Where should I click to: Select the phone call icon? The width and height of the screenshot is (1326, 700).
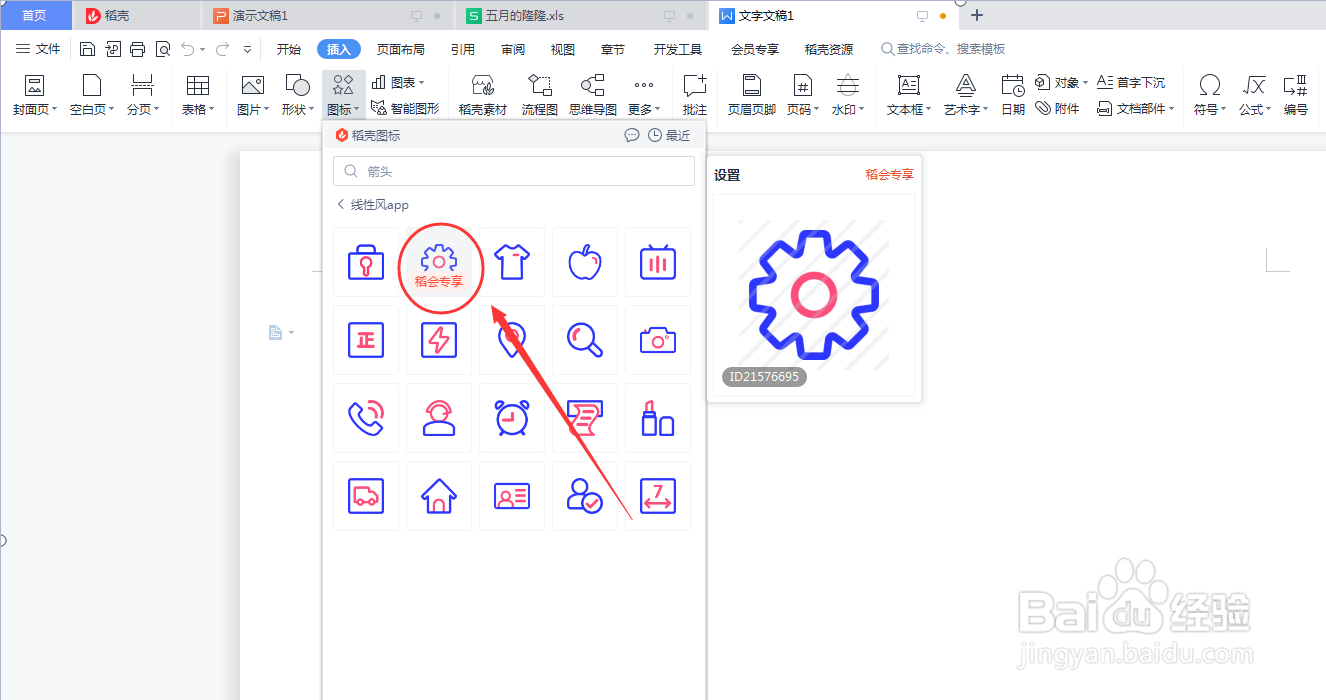[365, 418]
